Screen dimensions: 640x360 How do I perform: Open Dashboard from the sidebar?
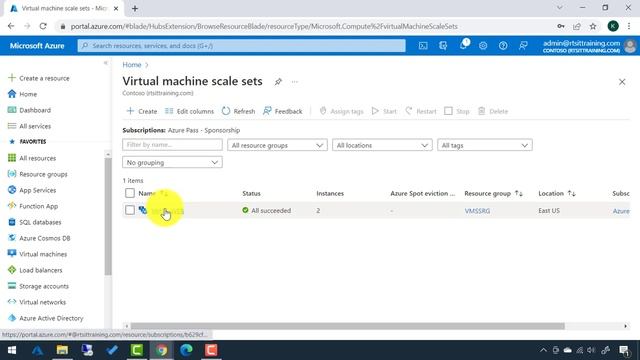[29, 110]
